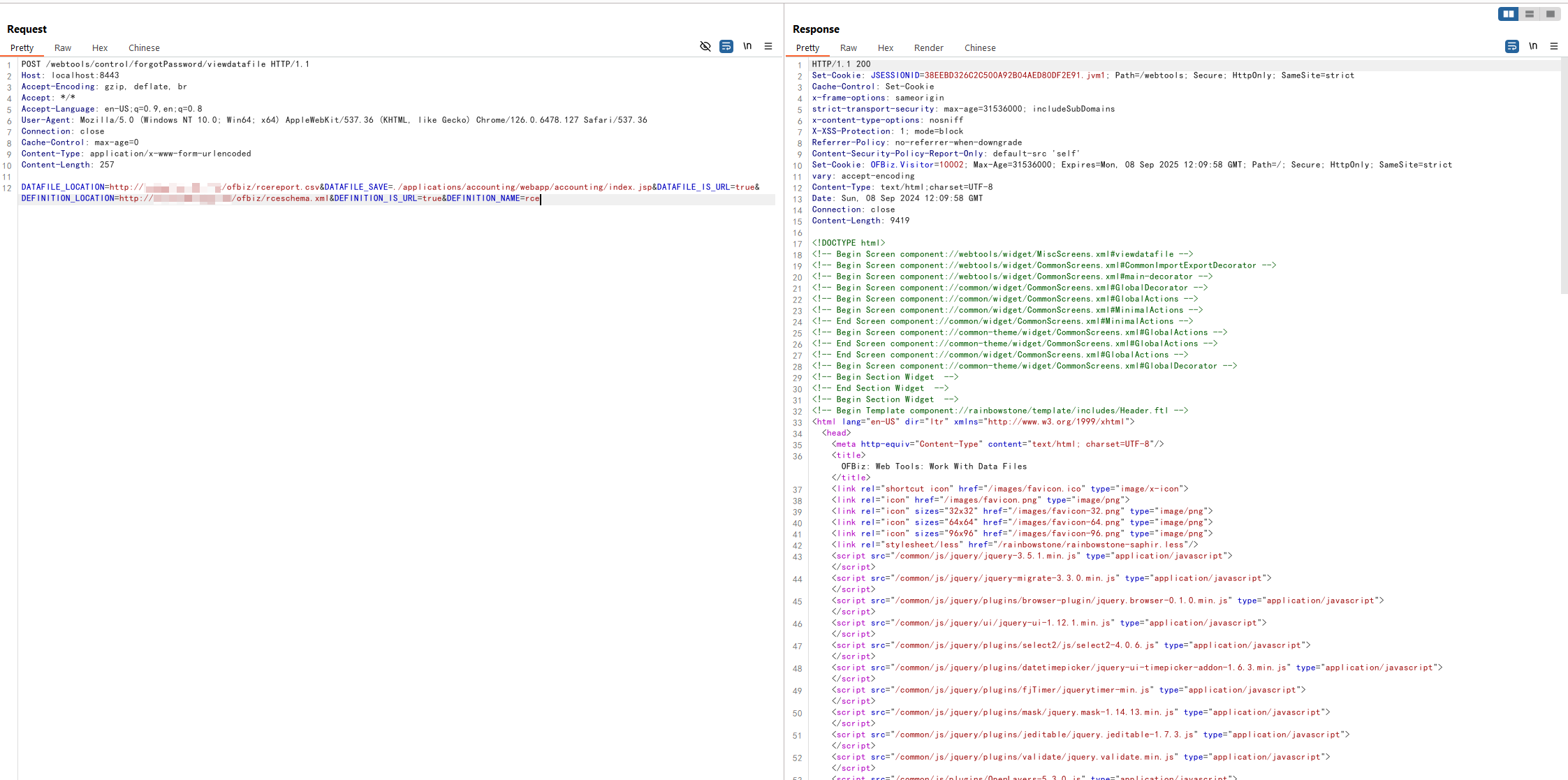Click <!DOCTYPE html> line in Response
The image size is (1568, 780).
tap(848, 243)
